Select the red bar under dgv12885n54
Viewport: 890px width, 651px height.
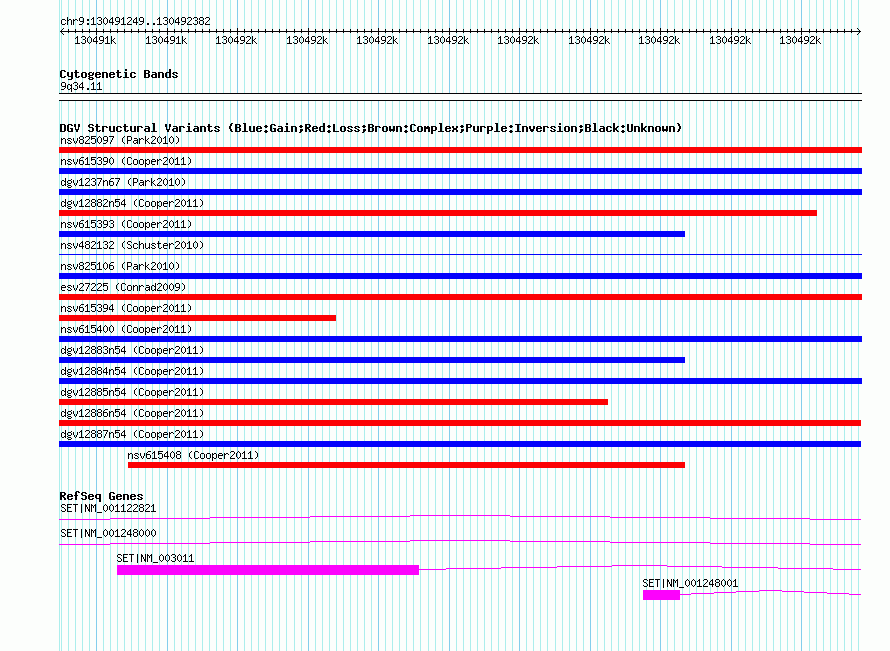point(333,402)
